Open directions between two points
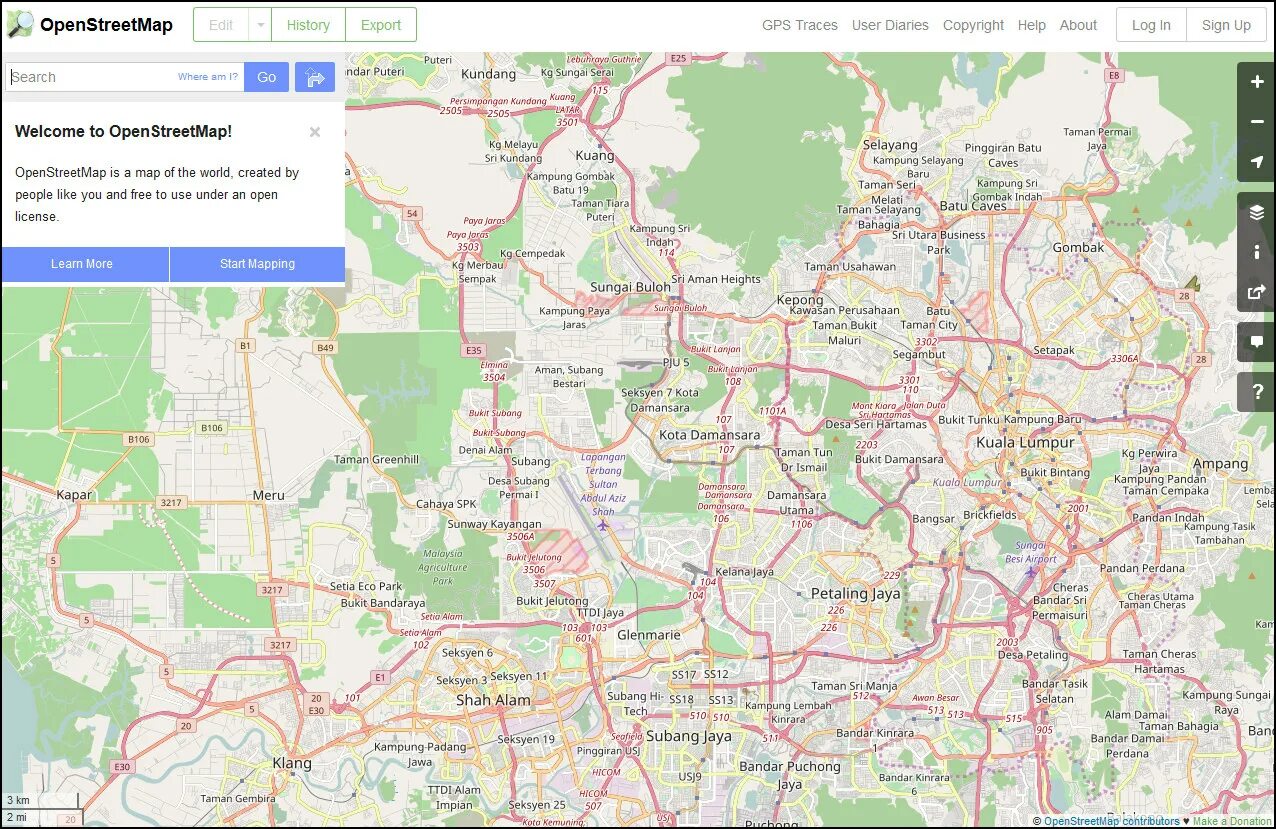Screen dimensions: 1276x829 click(315, 77)
